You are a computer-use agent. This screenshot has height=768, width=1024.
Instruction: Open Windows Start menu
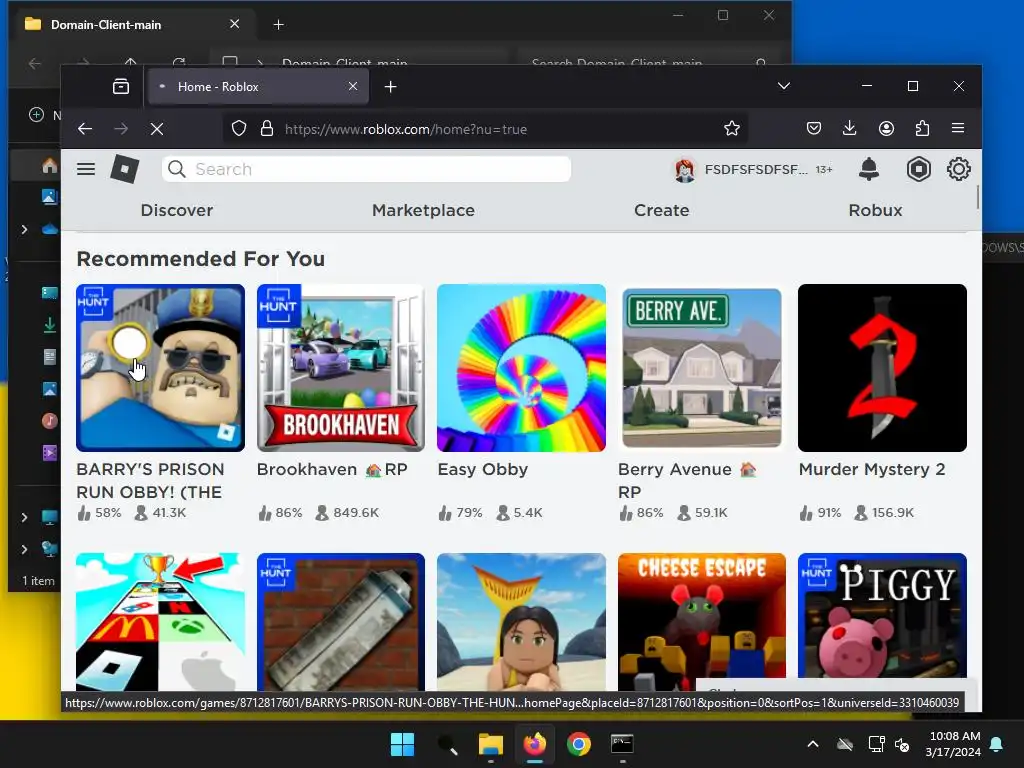point(402,744)
